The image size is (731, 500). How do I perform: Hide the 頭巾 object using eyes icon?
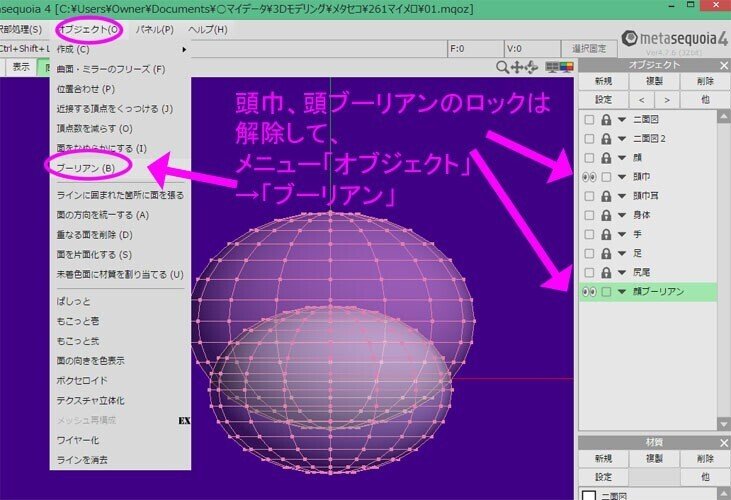pos(589,177)
